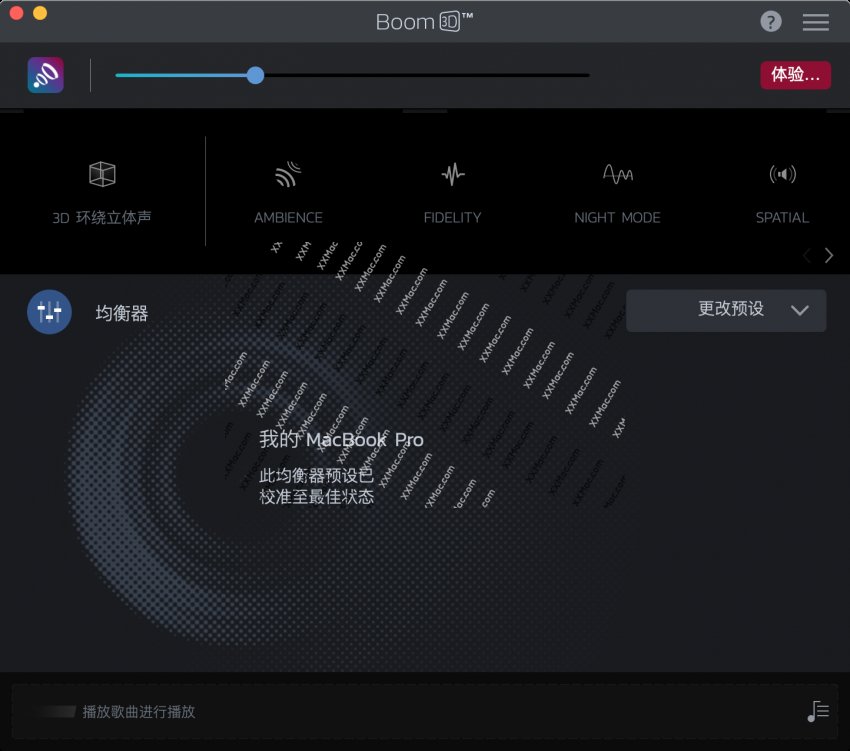Screen dimensions: 850x751
Task: Select the SPATIAL speaker icon
Action: pos(782,174)
